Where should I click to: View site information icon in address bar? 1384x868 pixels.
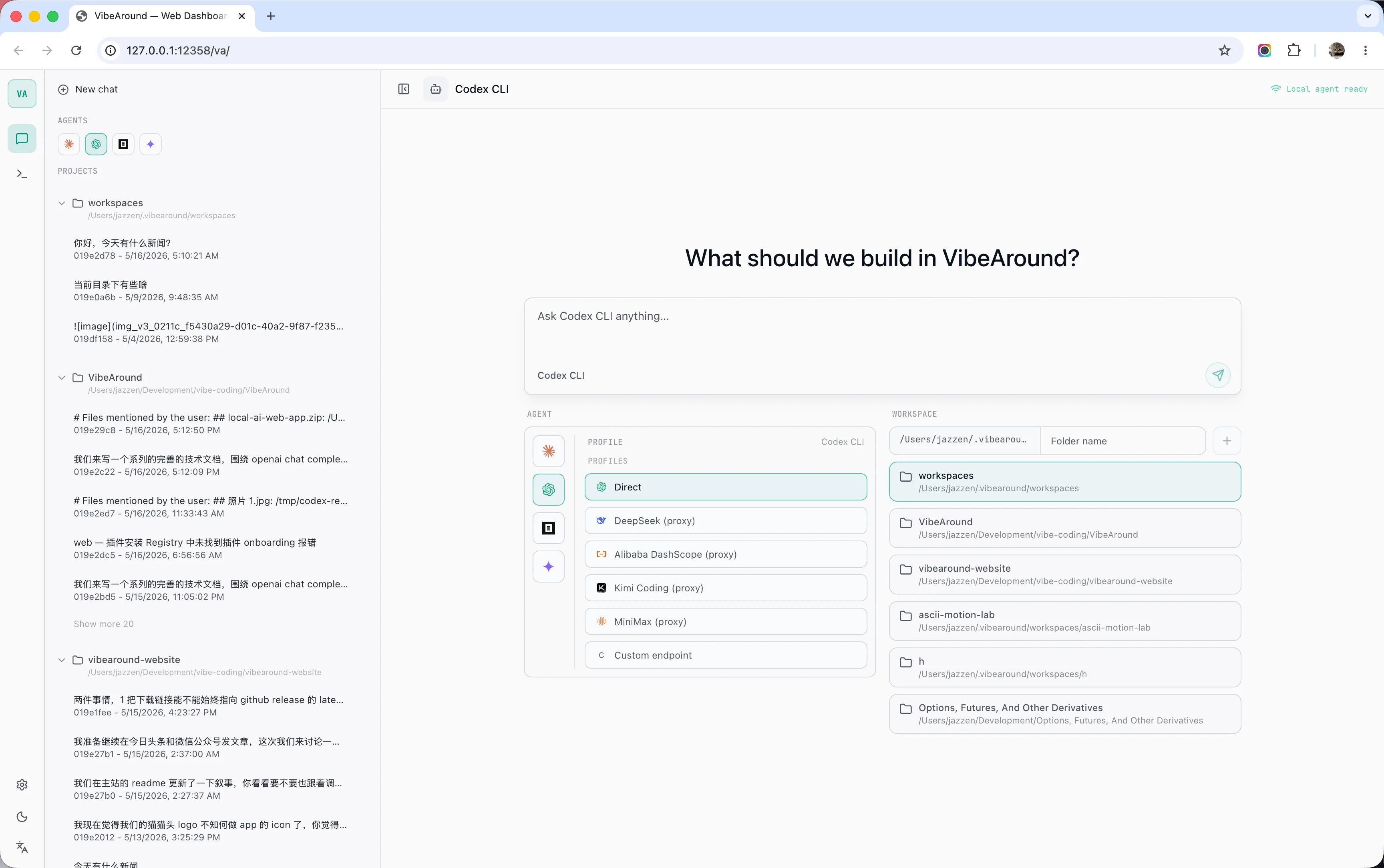pos(111,50)
